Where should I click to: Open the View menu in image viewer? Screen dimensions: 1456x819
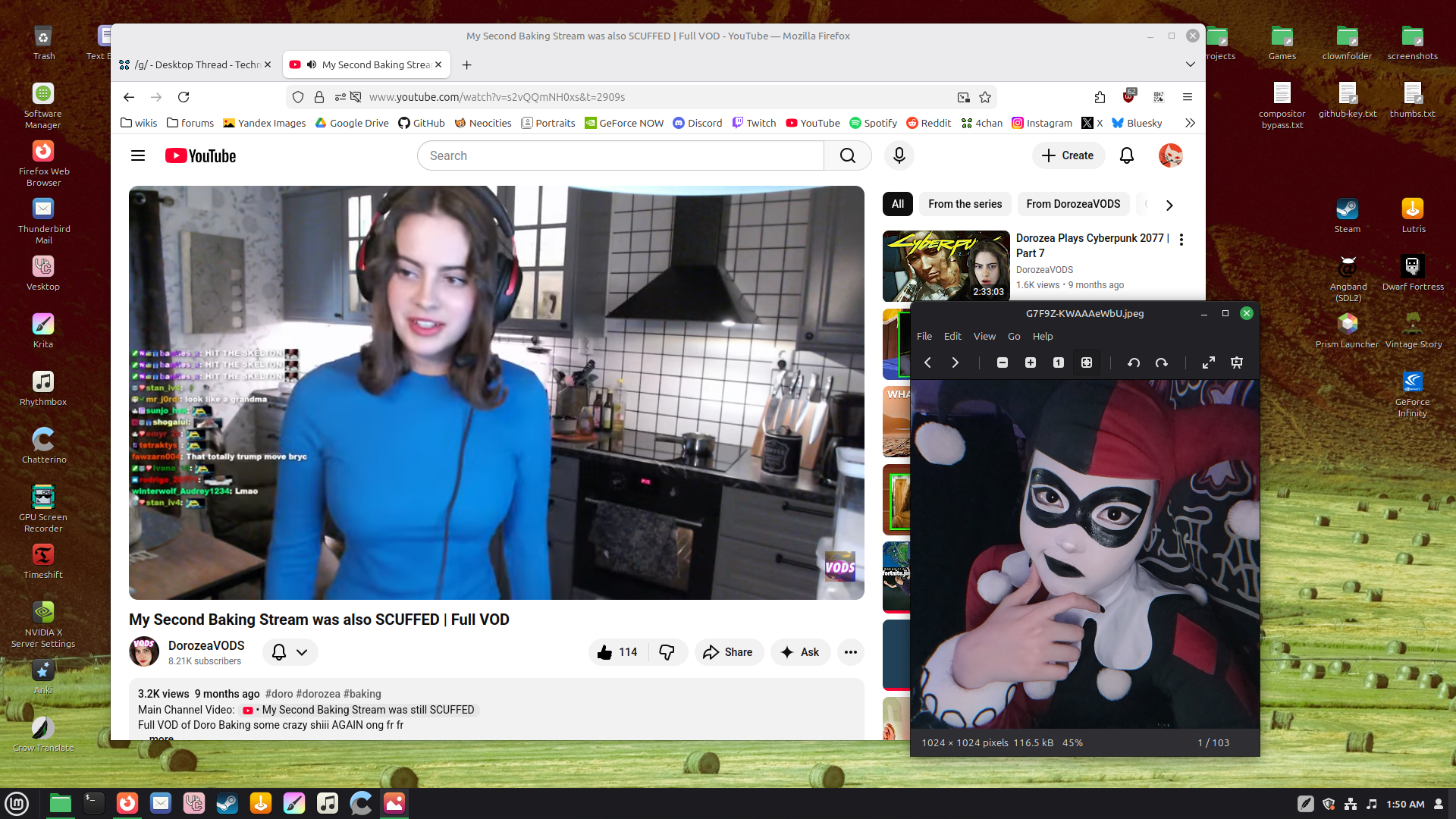pos(984,336)
